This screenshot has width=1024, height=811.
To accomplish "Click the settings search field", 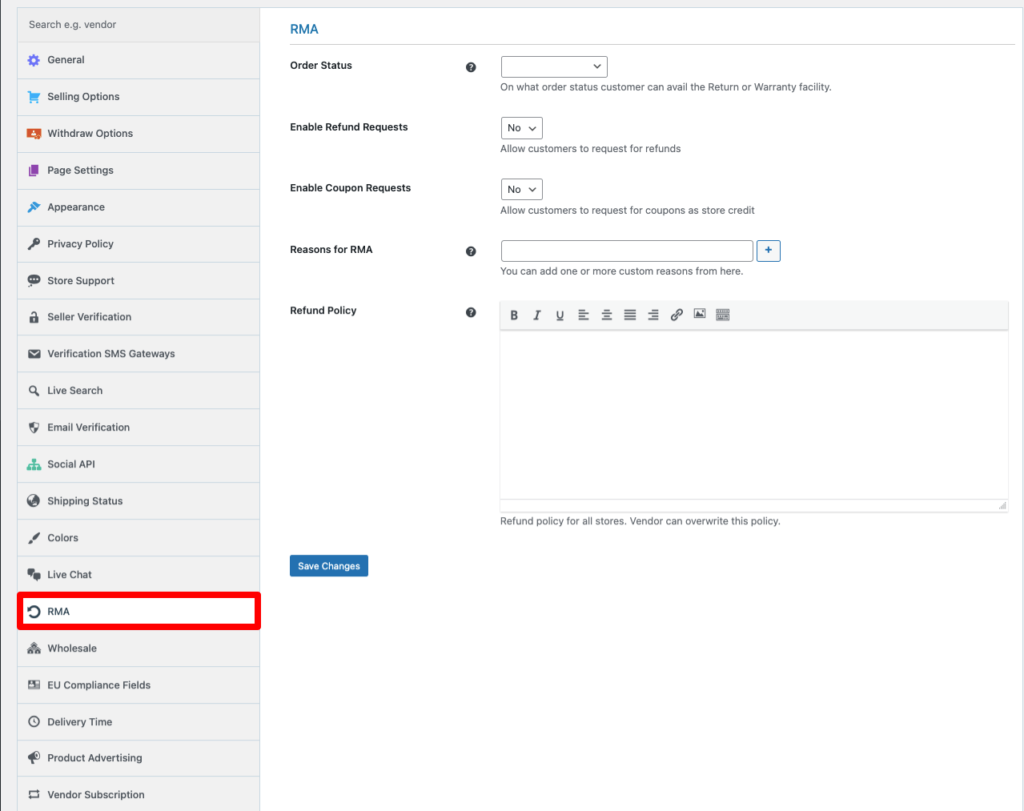I will tap(138, 25).
